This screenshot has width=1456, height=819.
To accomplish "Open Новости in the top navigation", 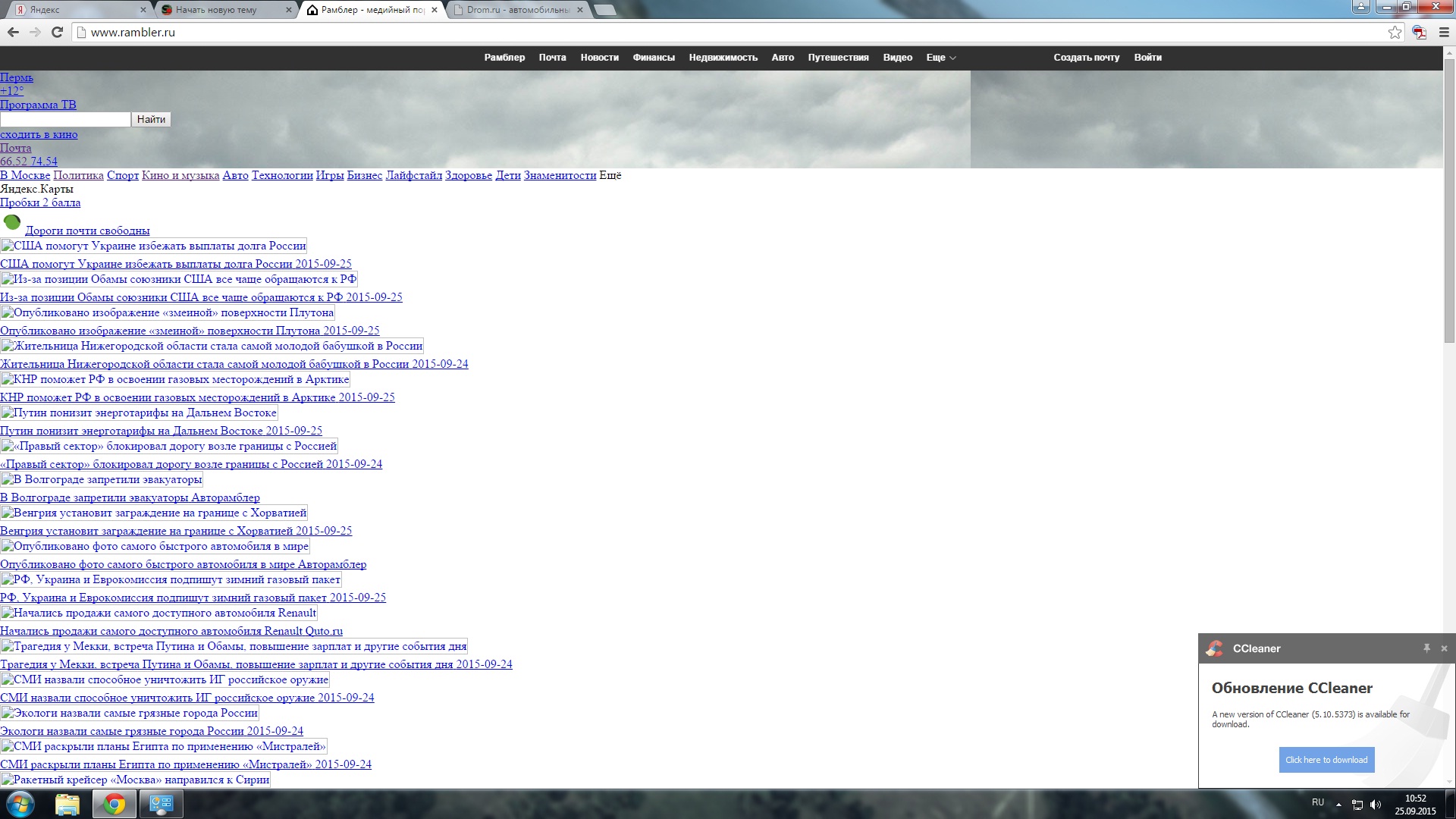I will [600, 58].
